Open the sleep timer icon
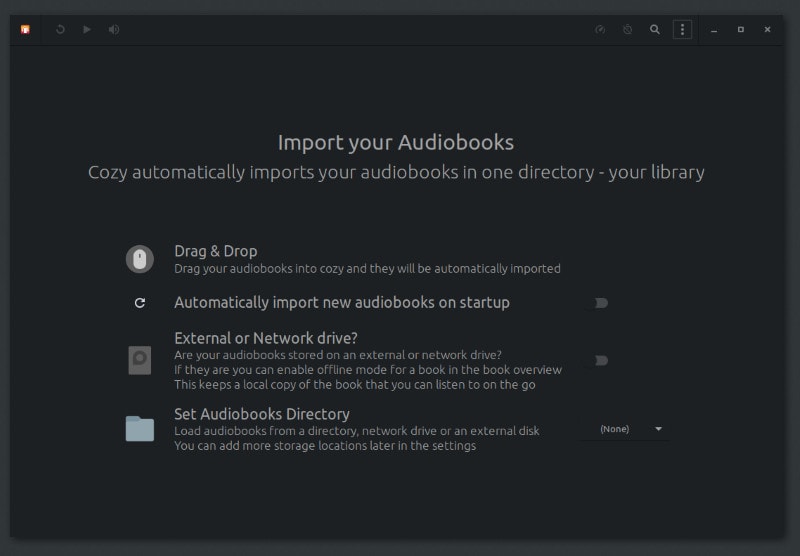Screen dimensions: 800x556 pyautogui.click(x=628, y=30)
